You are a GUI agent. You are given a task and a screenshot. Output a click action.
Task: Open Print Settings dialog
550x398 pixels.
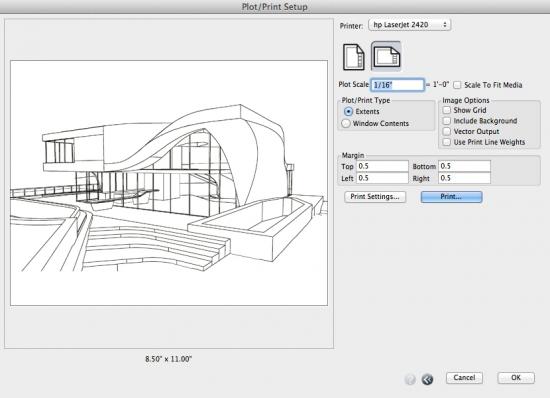coord(375,197)
